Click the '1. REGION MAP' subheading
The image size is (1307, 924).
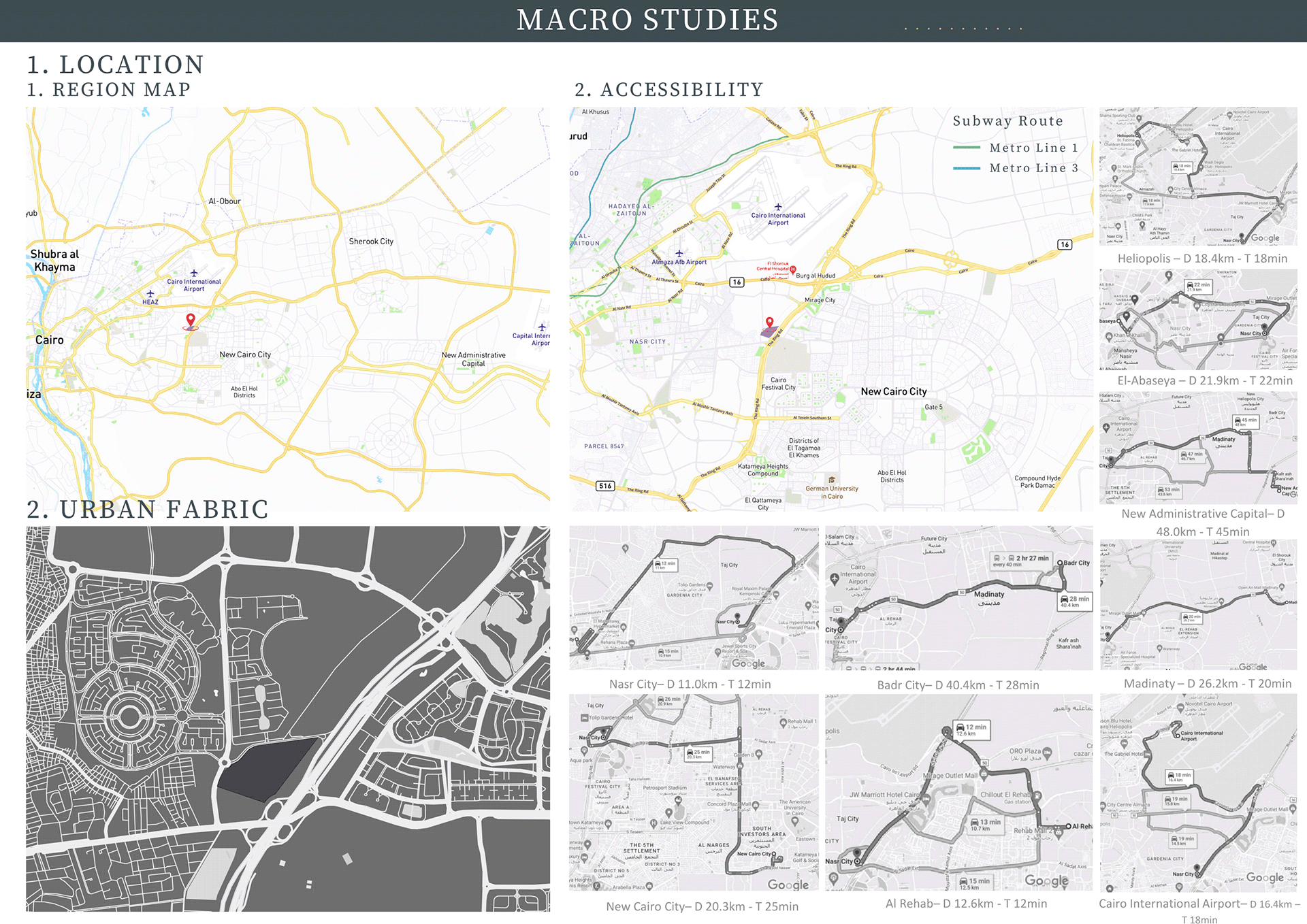[x=109, y=90]
